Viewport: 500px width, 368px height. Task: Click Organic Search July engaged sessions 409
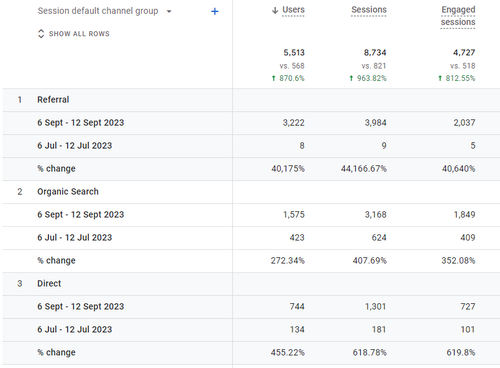(x=468, y=238)
